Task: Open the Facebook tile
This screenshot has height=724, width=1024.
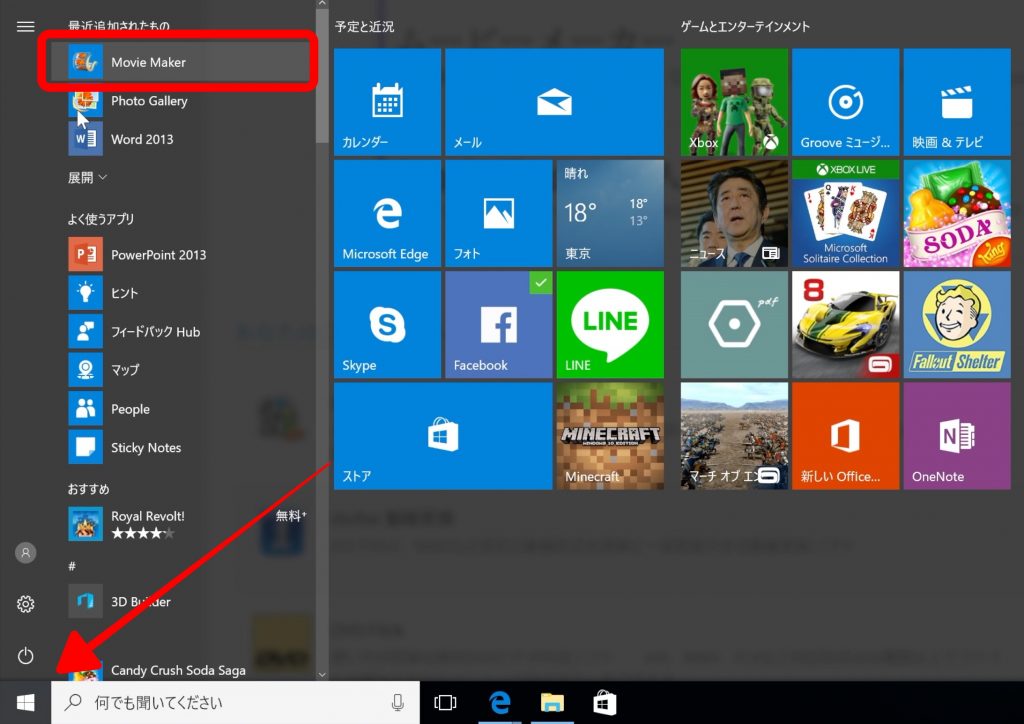Action: [499, 324]
